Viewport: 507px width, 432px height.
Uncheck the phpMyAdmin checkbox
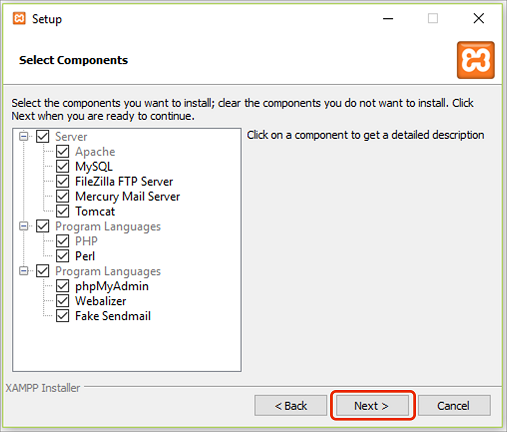(x=63, y=286)
